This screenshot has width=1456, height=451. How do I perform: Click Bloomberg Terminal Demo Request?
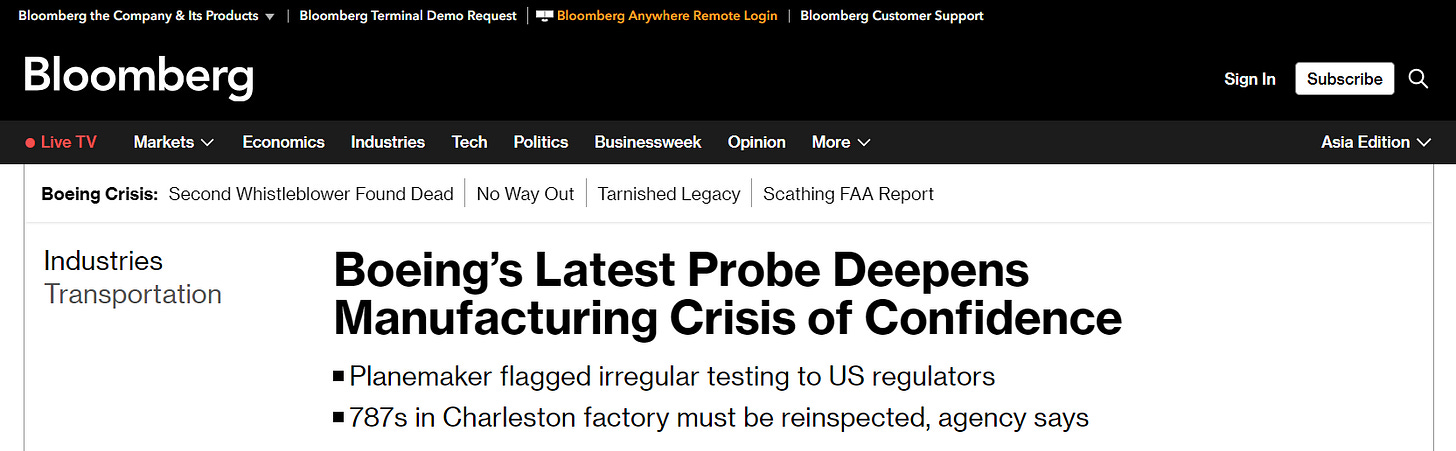408,16
